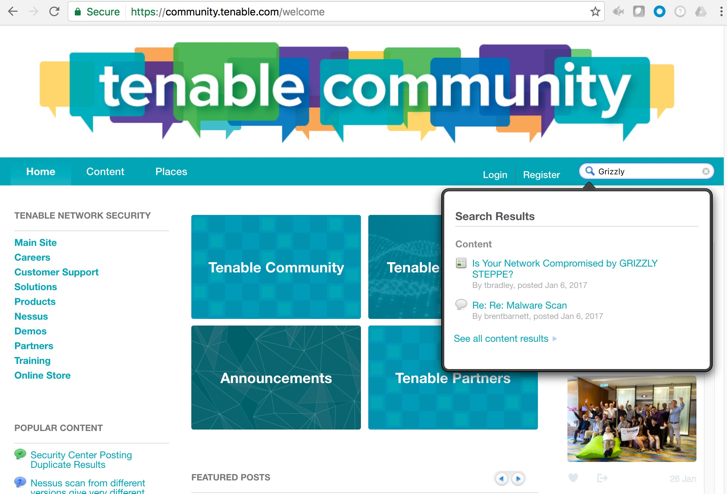Click the Register link
Screen dimensions: 727x494
[541, 175]
